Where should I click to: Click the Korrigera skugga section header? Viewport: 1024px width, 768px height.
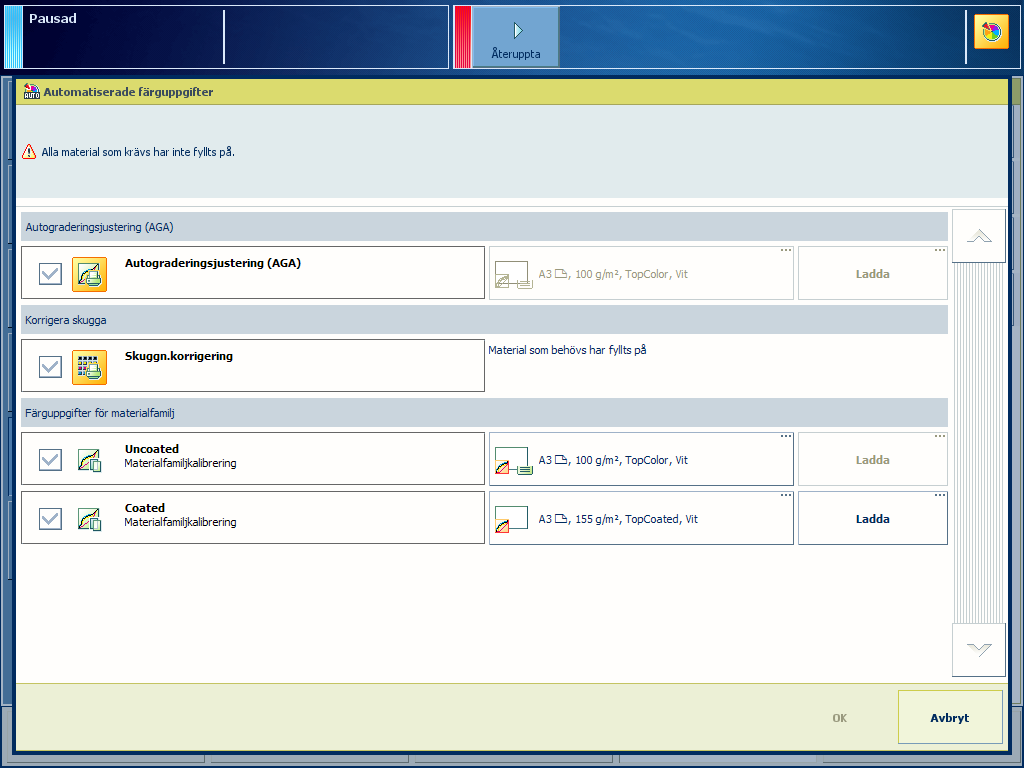(484, 320)
